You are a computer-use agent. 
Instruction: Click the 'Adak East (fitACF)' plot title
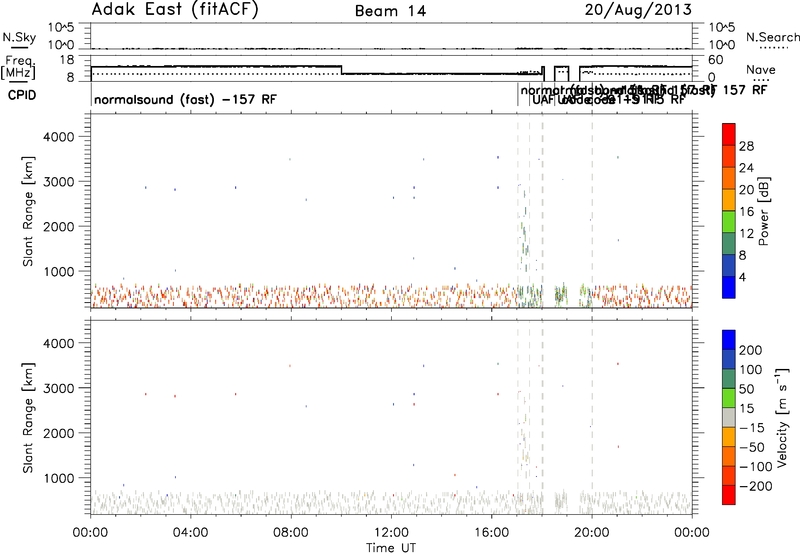point(175,10)
